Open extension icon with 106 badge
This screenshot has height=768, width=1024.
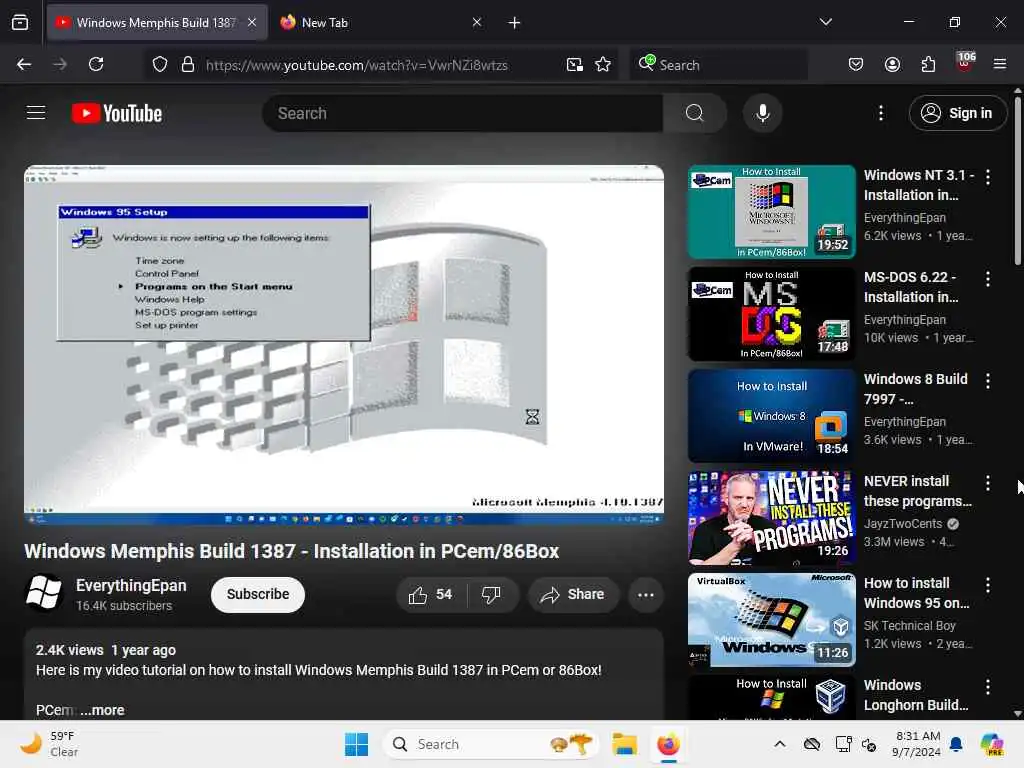965,63
